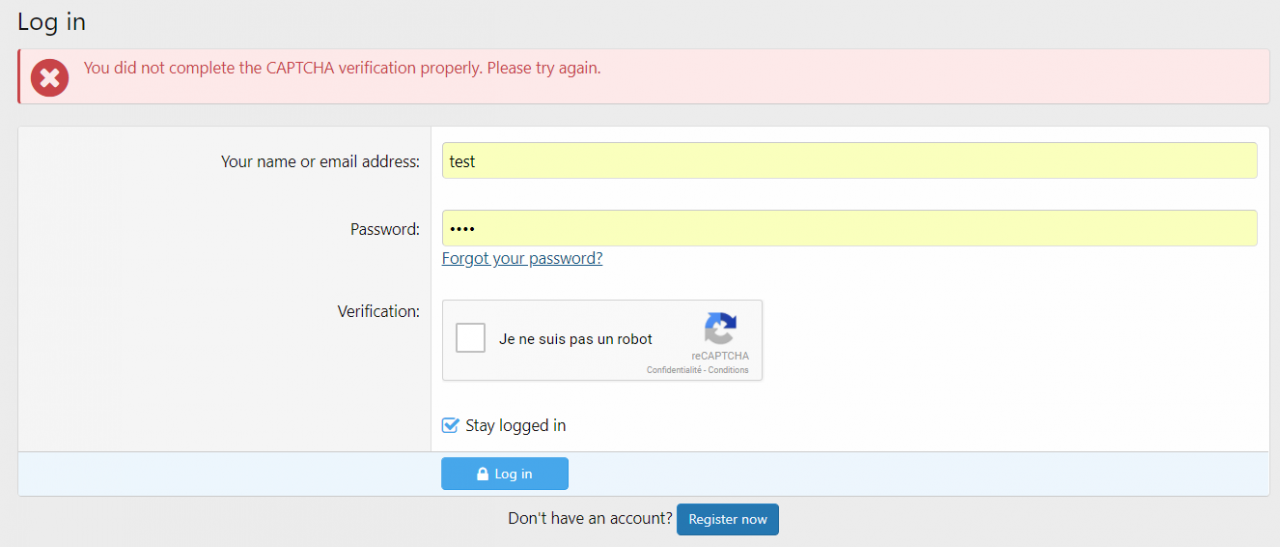1280x547 pixels.
Task: Click the 'Stay logged in' label text
Action: 515,425
